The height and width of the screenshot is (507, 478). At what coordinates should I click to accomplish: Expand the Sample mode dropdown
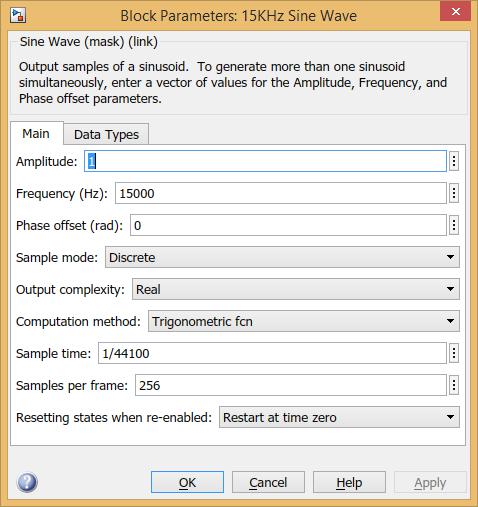click(x=282, y=257)
